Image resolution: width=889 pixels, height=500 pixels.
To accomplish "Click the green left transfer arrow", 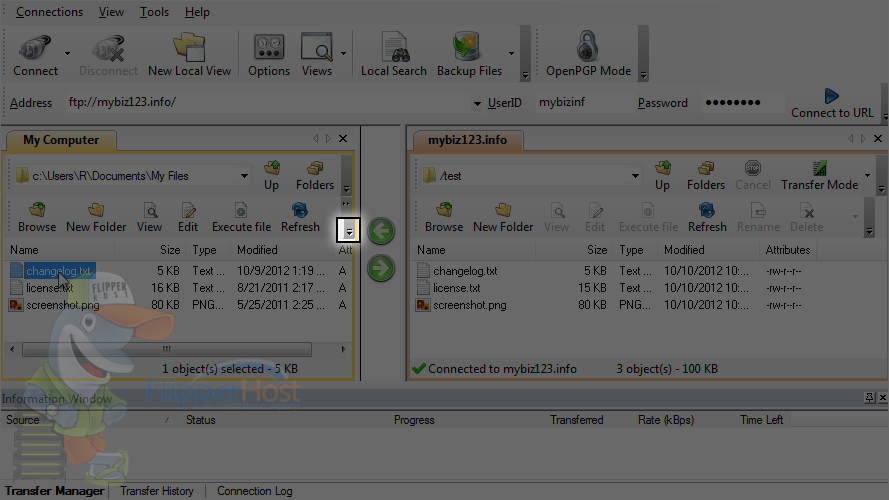I will 381,231.
